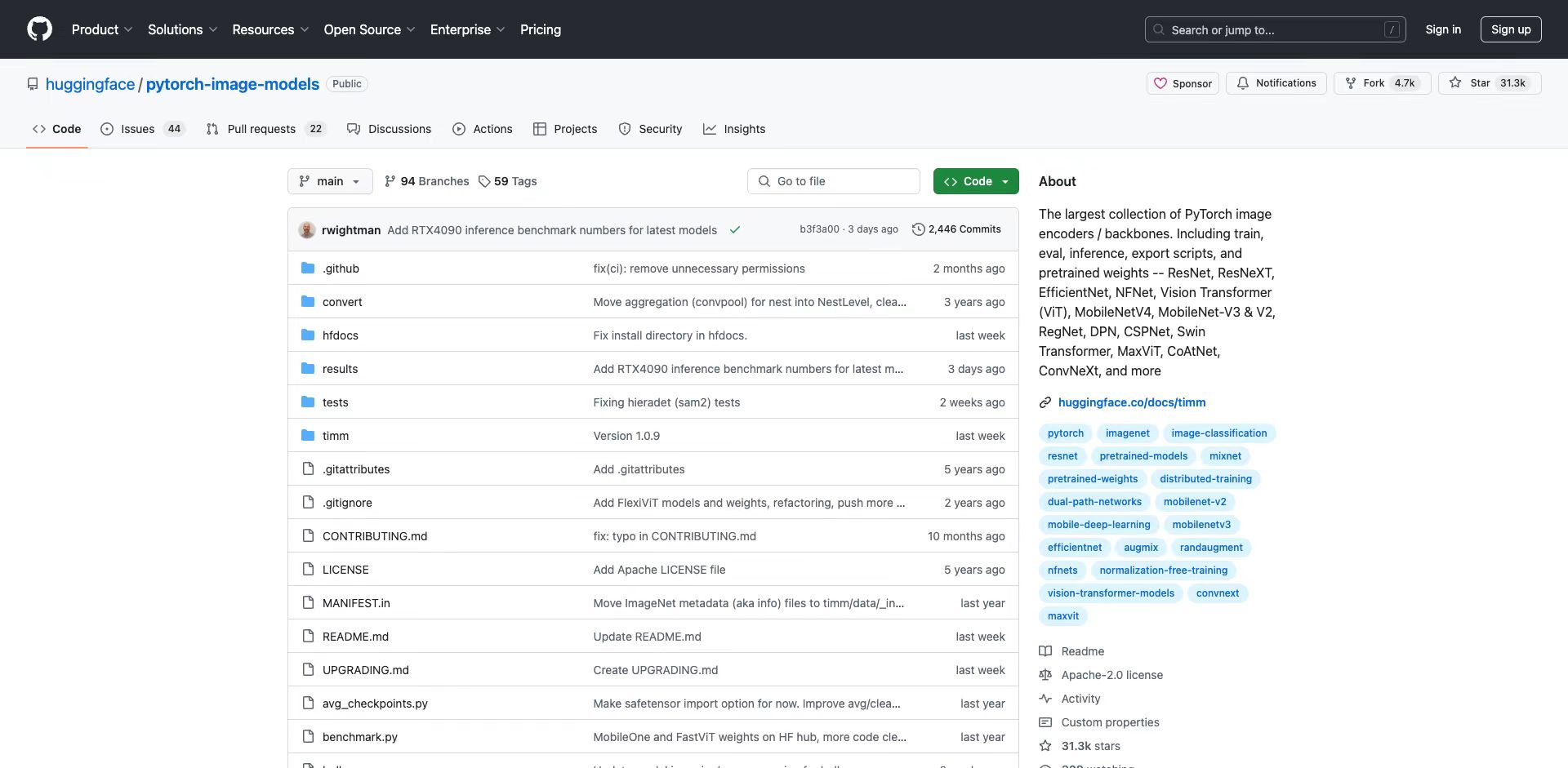Click the .gitattributes file icon
The image size is (1568, 768).
308,469
